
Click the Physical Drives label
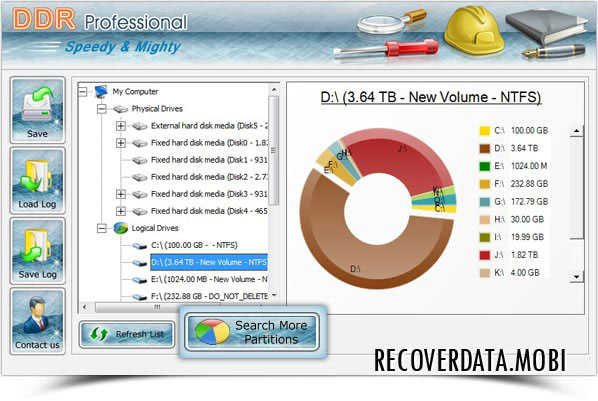pyautogui.click(x=157, y=109)
